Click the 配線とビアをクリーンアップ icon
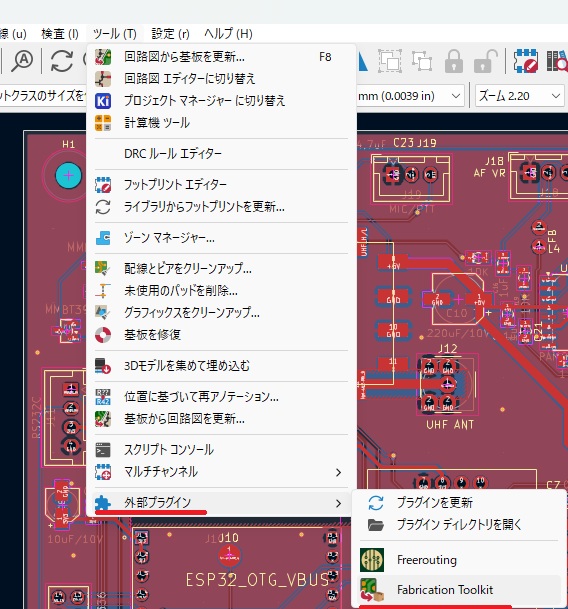568x609 pixels. coord(103,268)
